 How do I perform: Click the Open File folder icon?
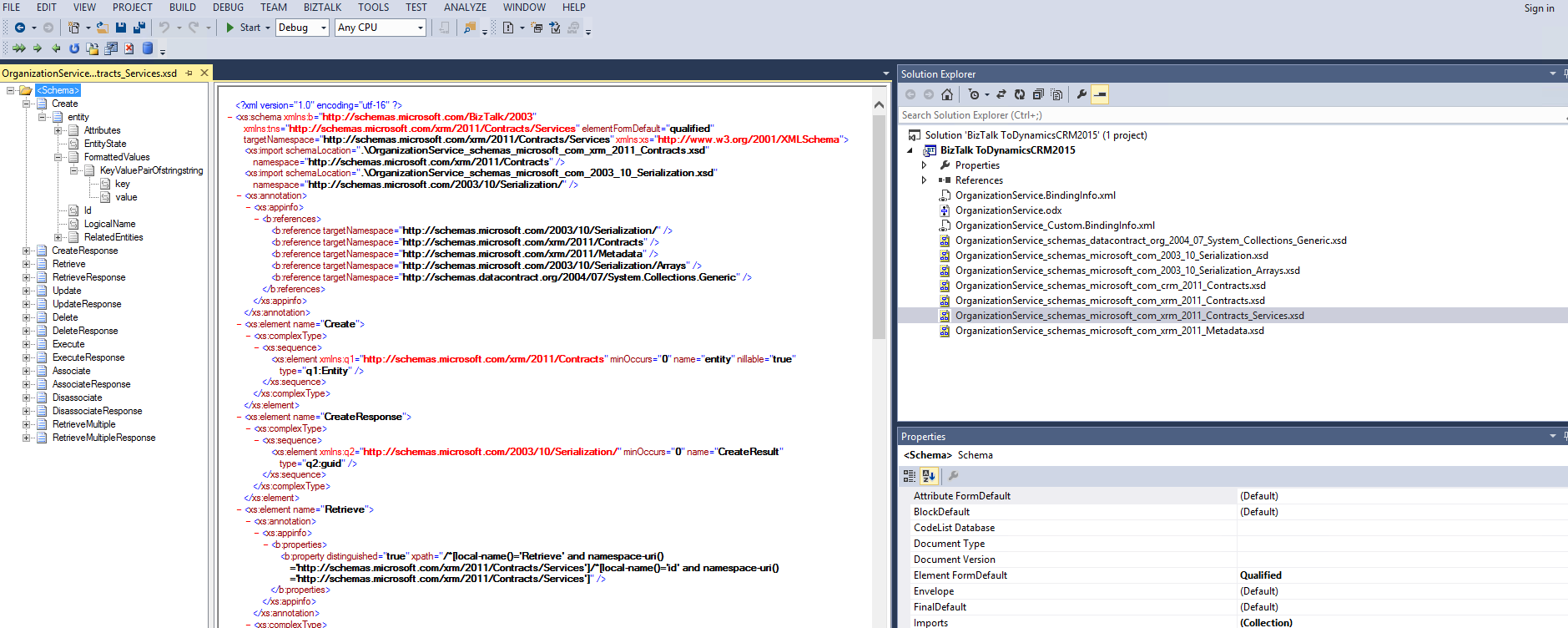[102, 28]
